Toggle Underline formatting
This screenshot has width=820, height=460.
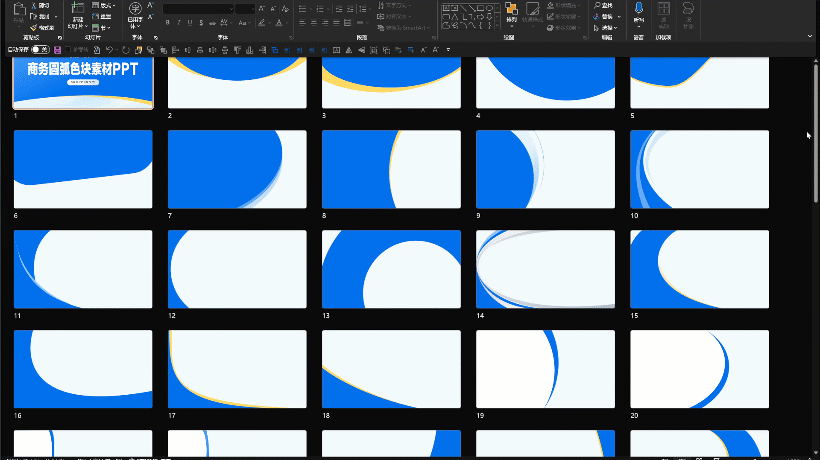(x=190, y=22)
